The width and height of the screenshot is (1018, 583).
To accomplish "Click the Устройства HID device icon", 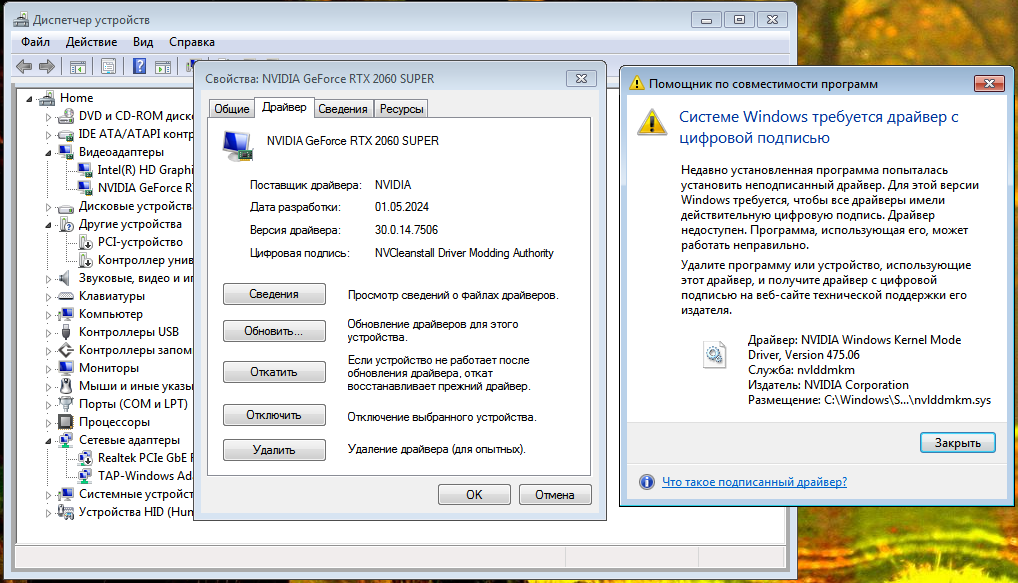I will point(65,512).
